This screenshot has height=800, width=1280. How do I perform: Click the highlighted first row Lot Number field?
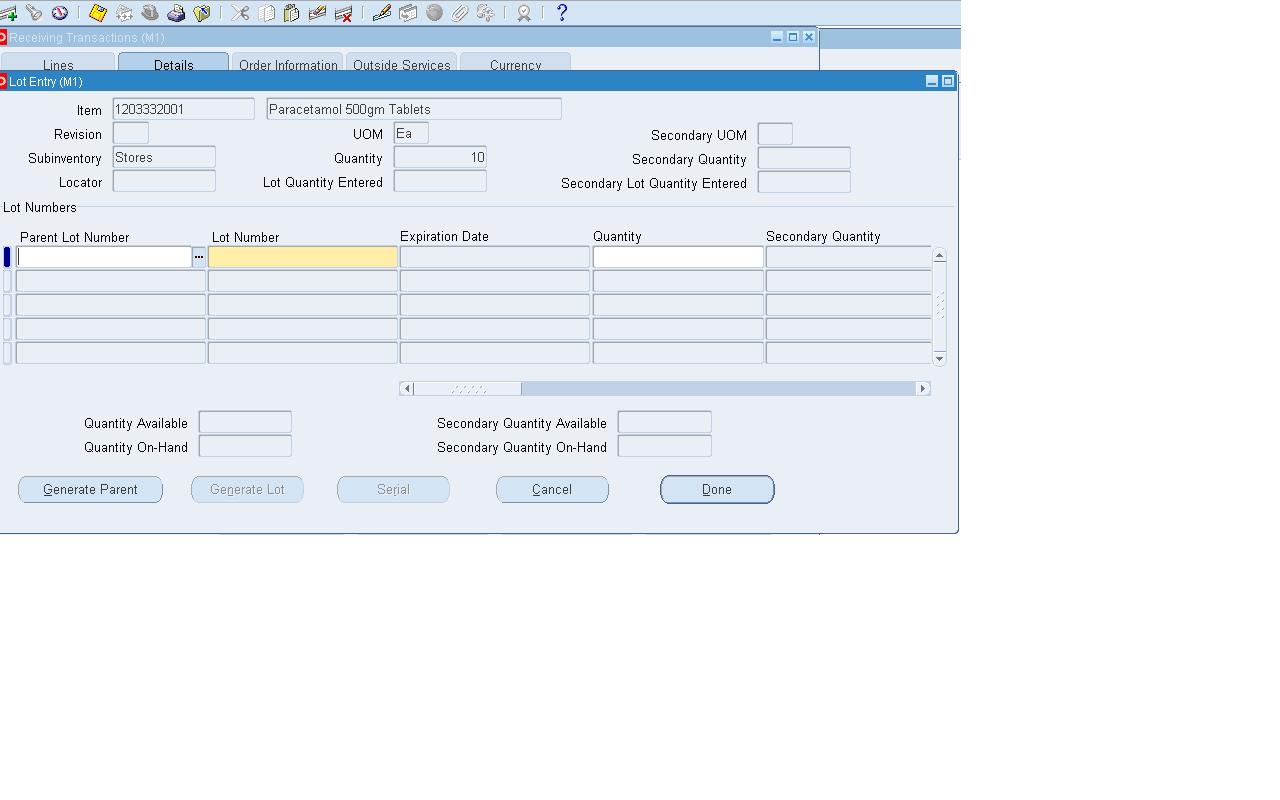(303, 257)
